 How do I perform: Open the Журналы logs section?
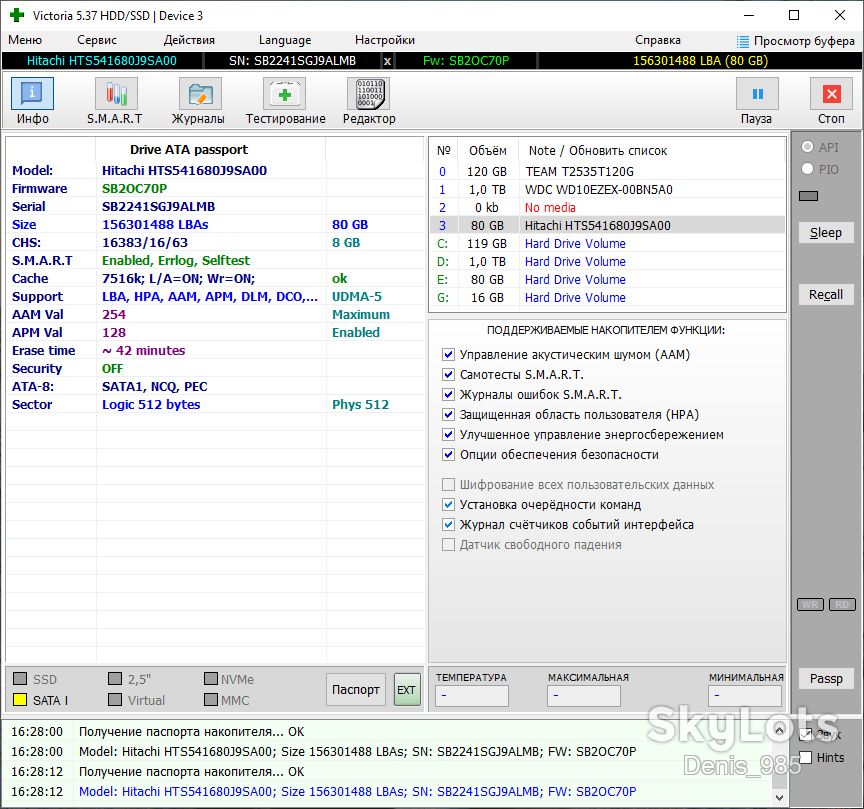[198, 101]
